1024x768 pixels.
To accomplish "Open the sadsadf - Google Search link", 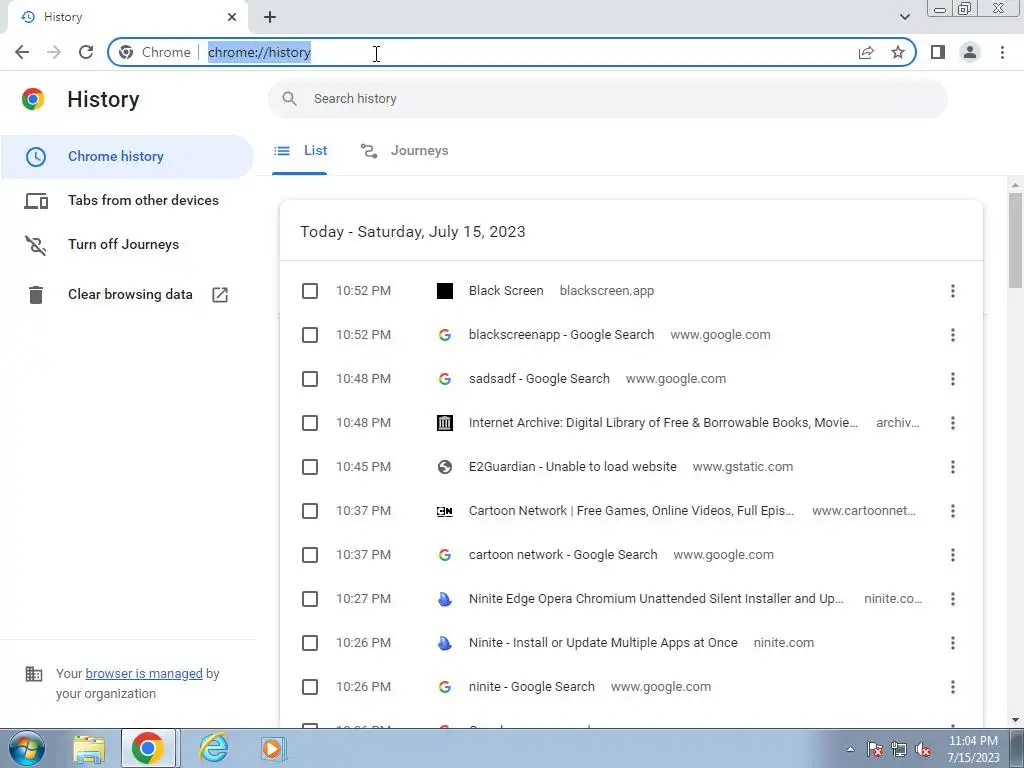I will coord(539,379).
